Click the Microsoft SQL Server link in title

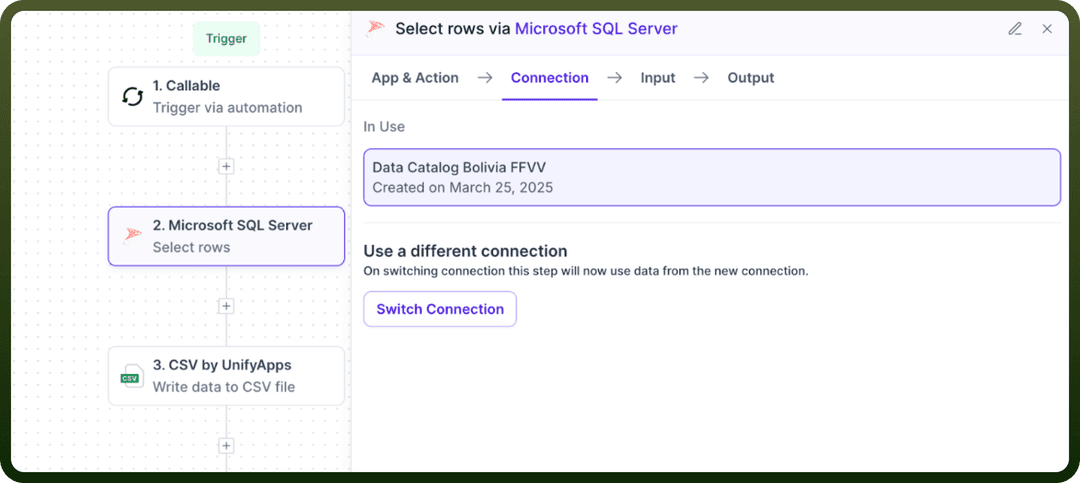point(596,28)
